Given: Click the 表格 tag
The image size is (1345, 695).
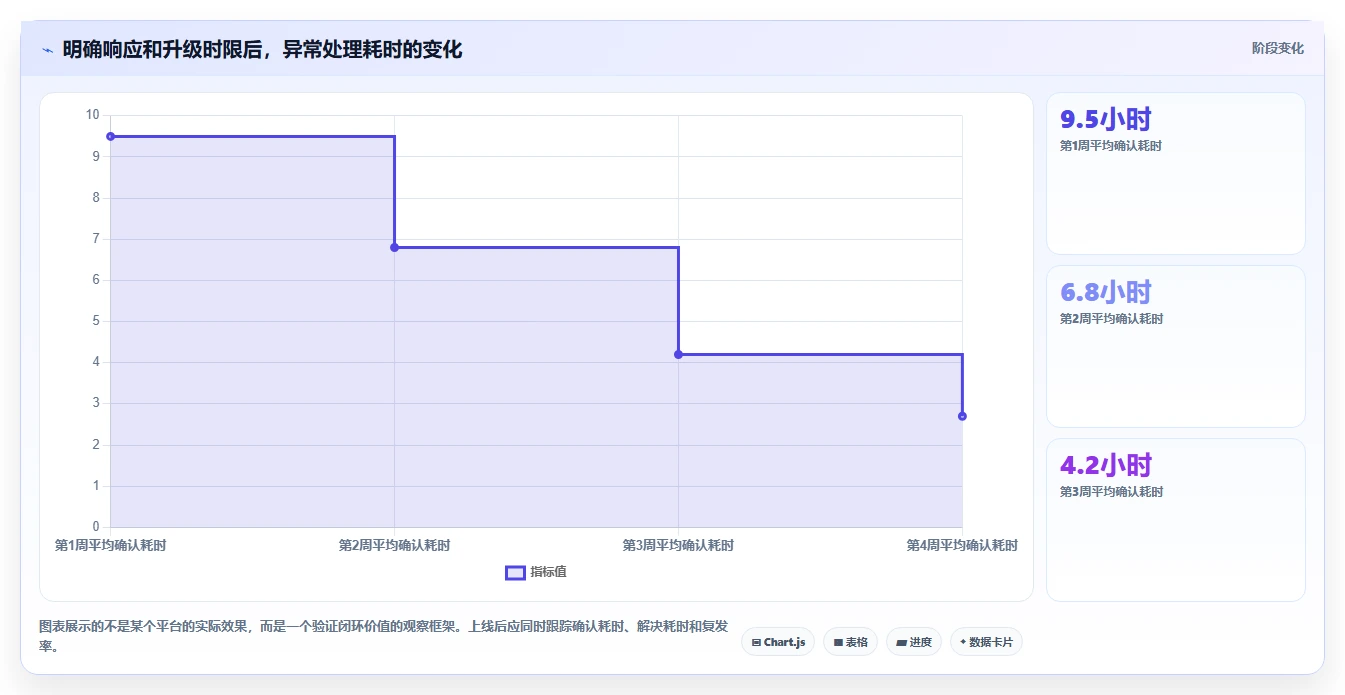Looking at the screenshot, I should [x=850, y=642].
